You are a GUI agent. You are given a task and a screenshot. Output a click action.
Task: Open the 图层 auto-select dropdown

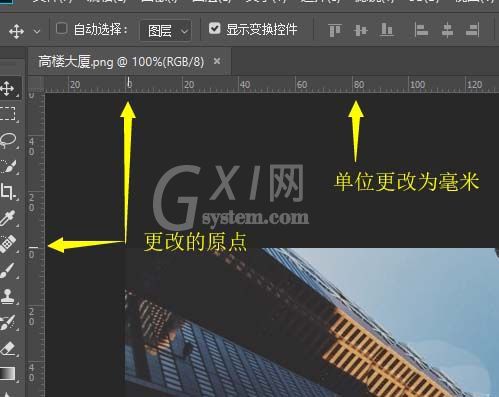click(166, 31)
